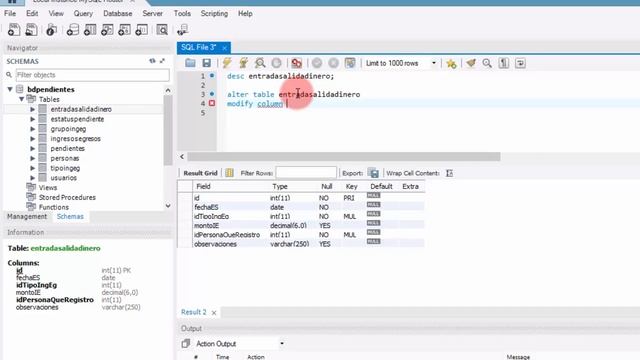Image resolution: width=640 pixels, height=360 pixels.
Task: Click the Result Grid button
Action: [x=200, y=173]
